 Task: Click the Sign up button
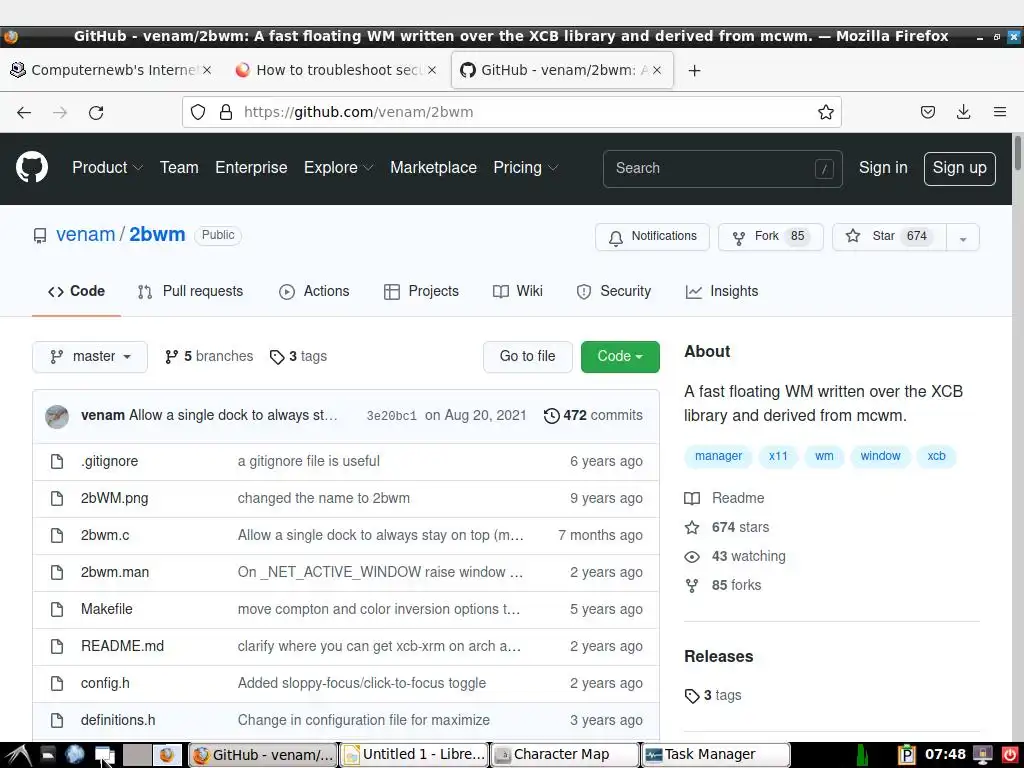click(x=959, y=168)
